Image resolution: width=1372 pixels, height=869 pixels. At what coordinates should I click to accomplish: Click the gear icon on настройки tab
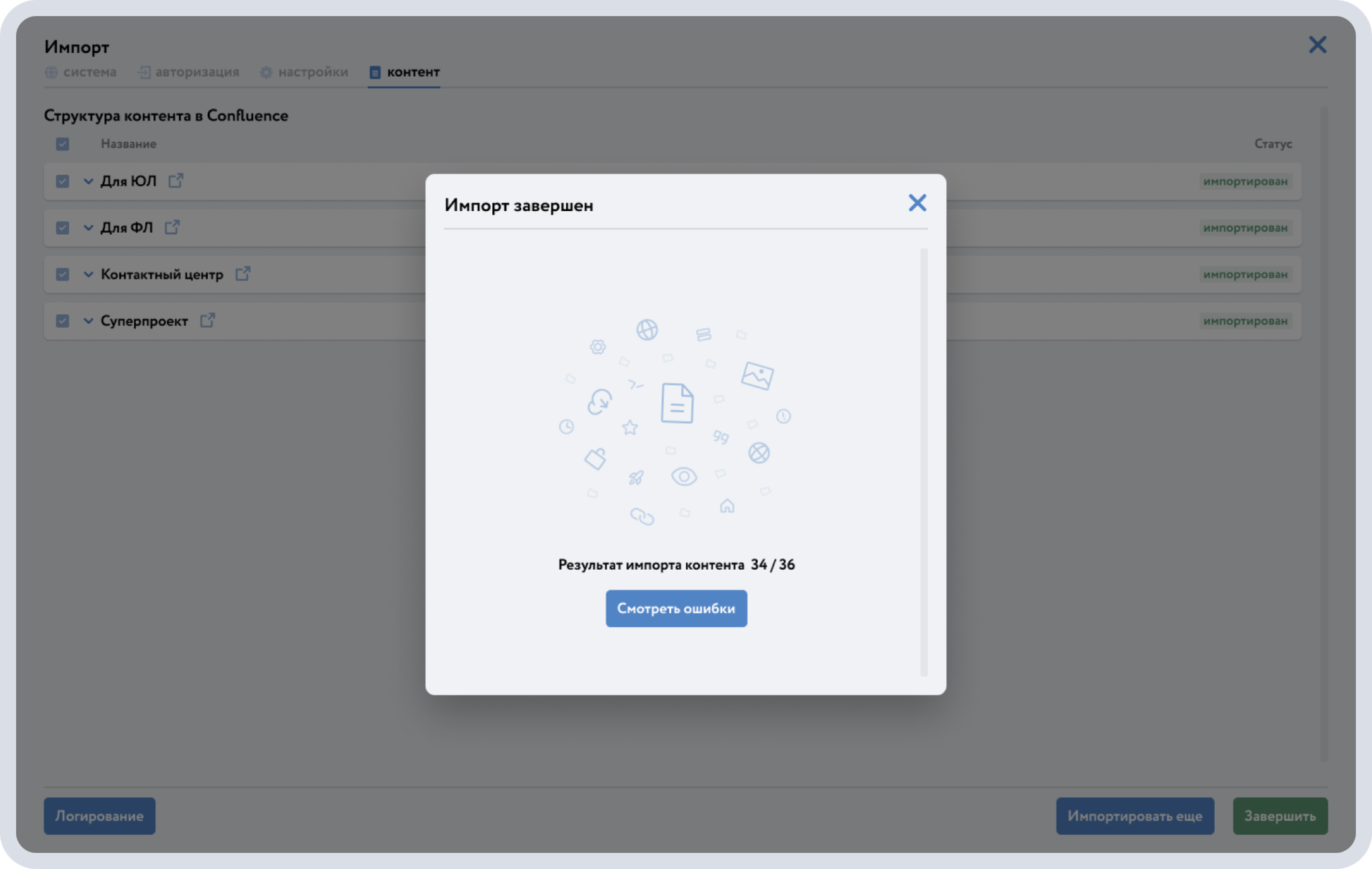tap(266, 72)
